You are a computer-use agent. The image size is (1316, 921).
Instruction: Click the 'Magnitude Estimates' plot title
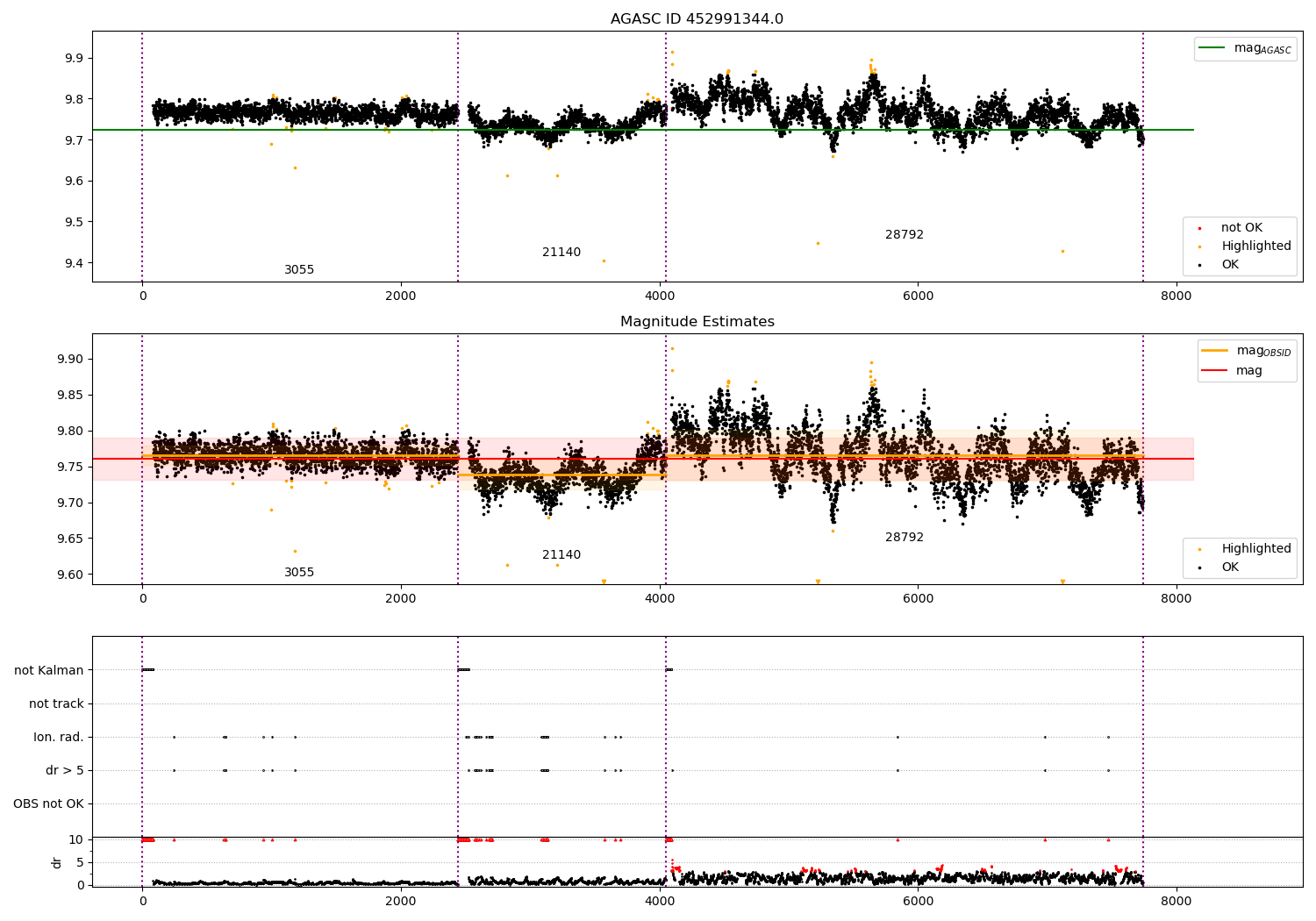[x=697, y=322]
